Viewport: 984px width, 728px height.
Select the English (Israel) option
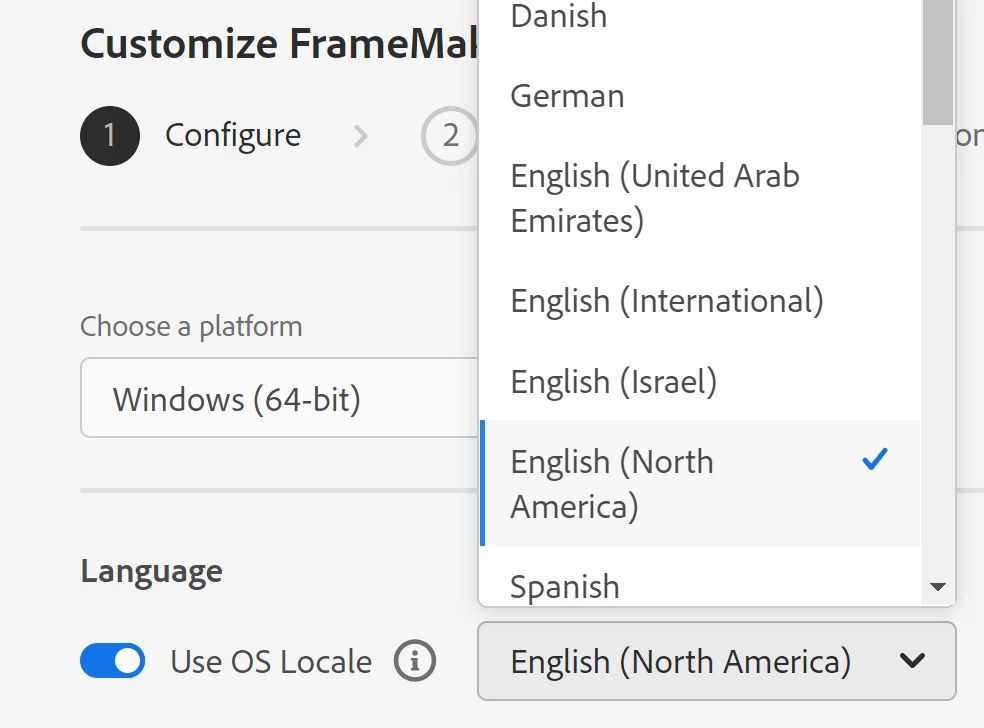(614, 381)
